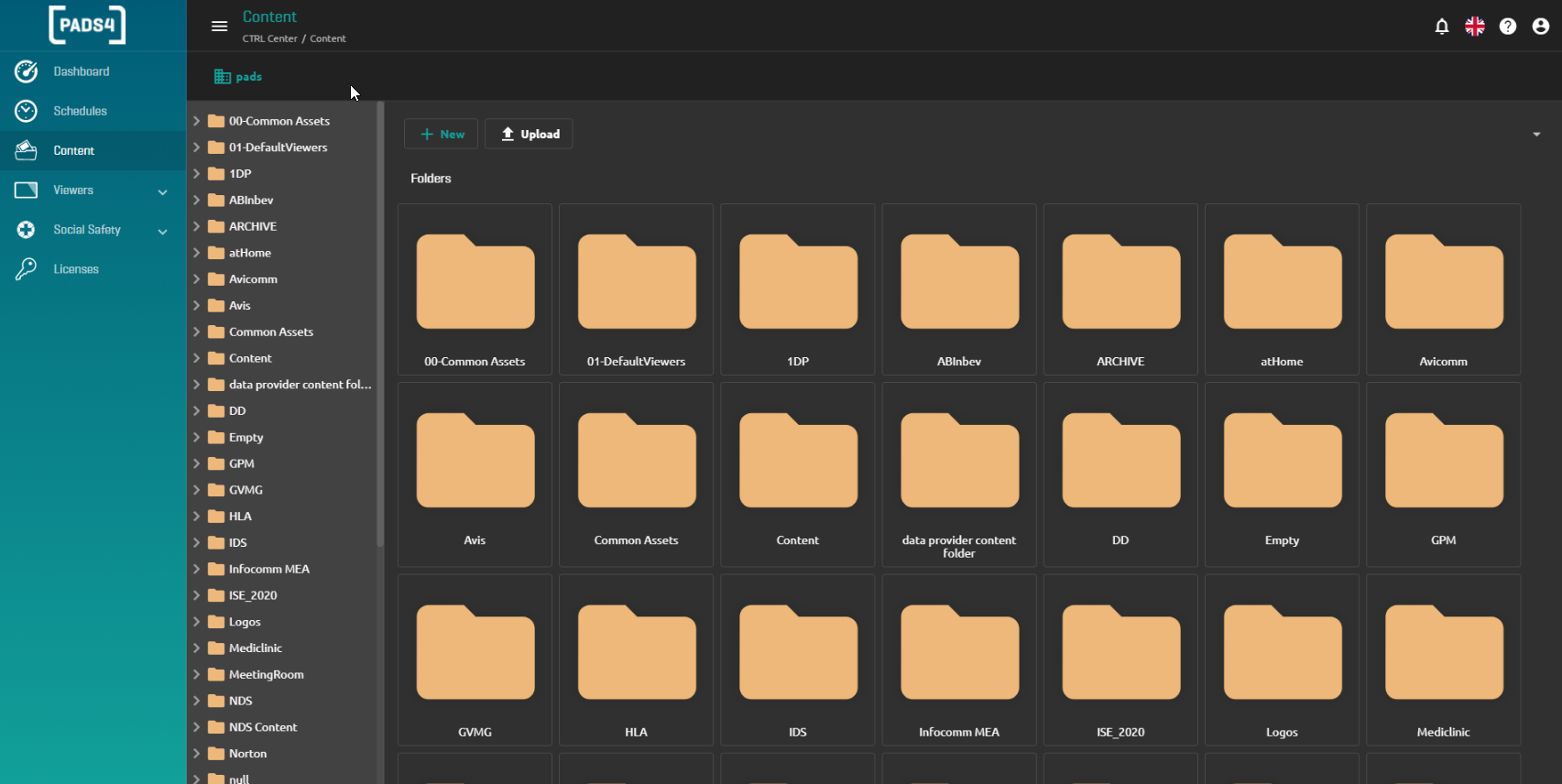
Task: Click the PADS4 logo
Action: 87,26
